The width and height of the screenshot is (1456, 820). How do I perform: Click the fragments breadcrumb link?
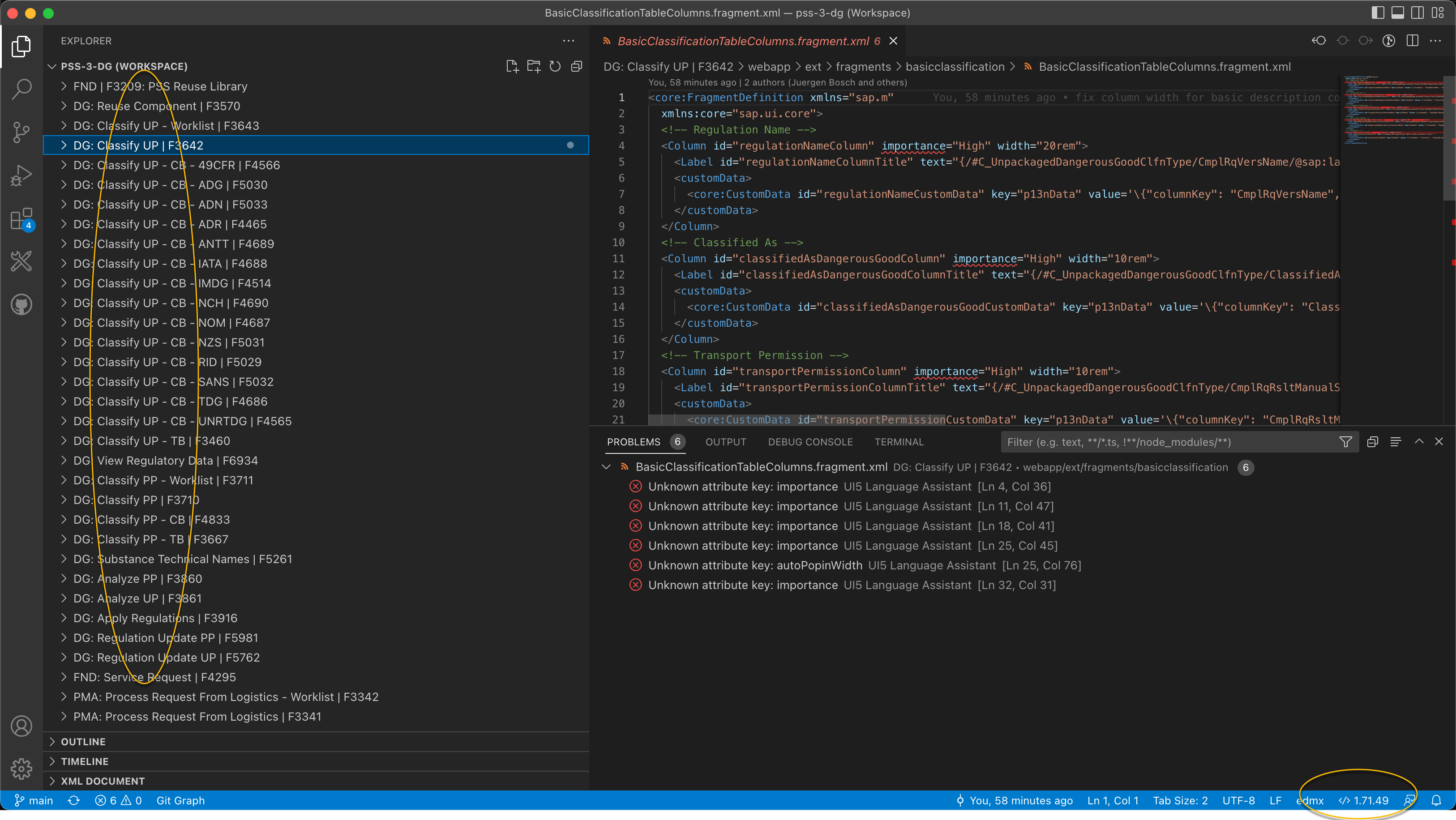tap(862, 66)
